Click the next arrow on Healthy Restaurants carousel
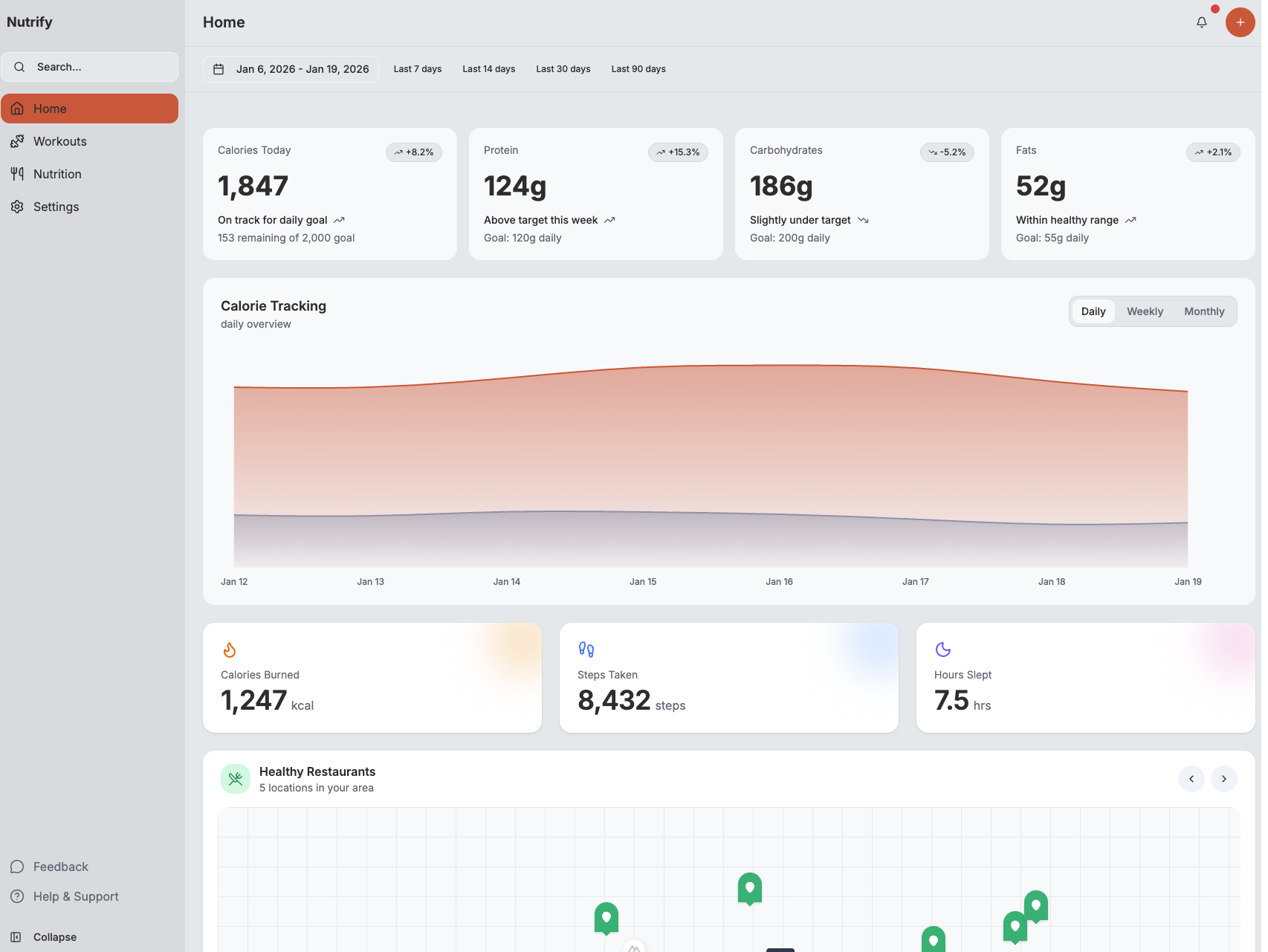The image size is (1268, 952). coord(1223,778)
